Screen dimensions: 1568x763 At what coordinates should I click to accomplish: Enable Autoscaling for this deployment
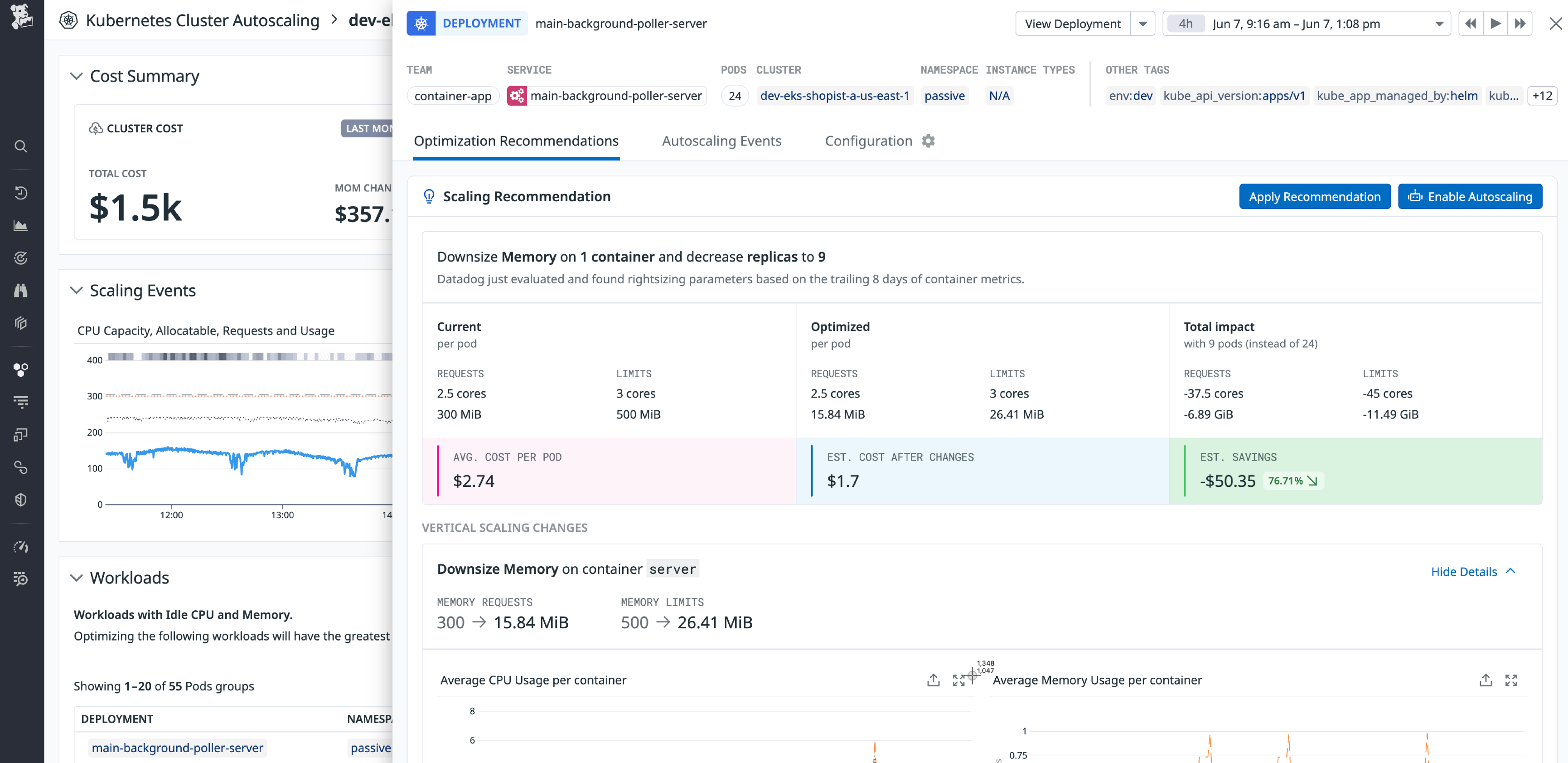click(1470, 196)
